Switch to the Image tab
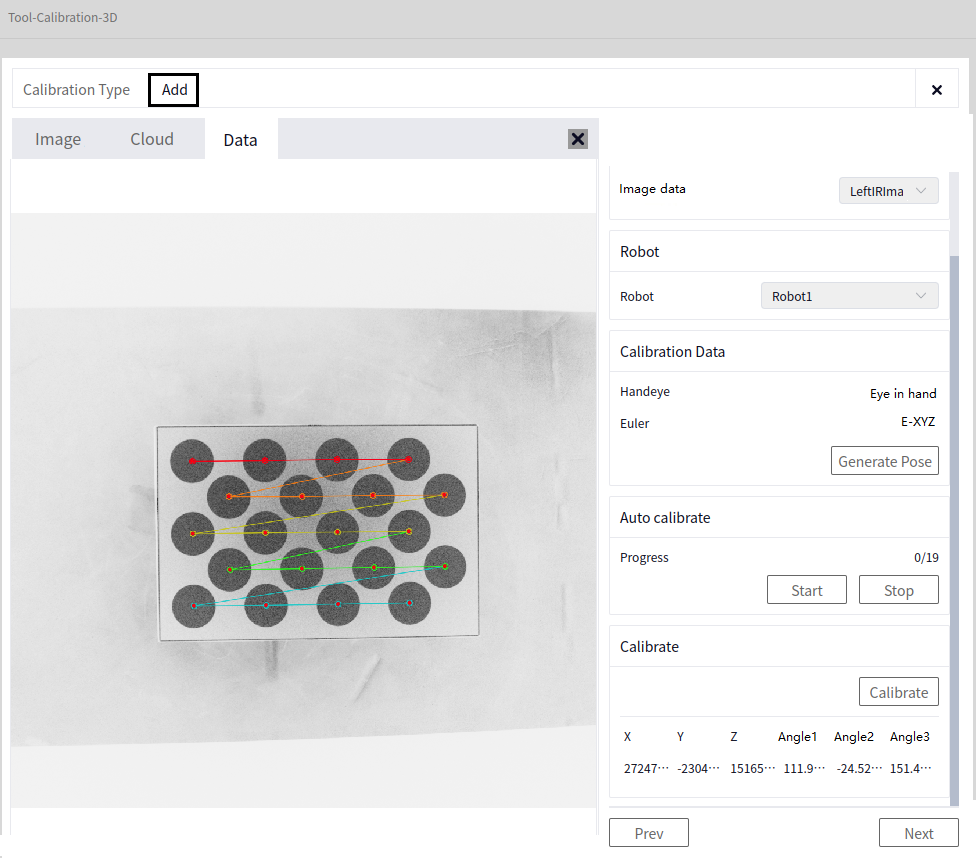Screen dimensions: 976x858 (58, 139)
